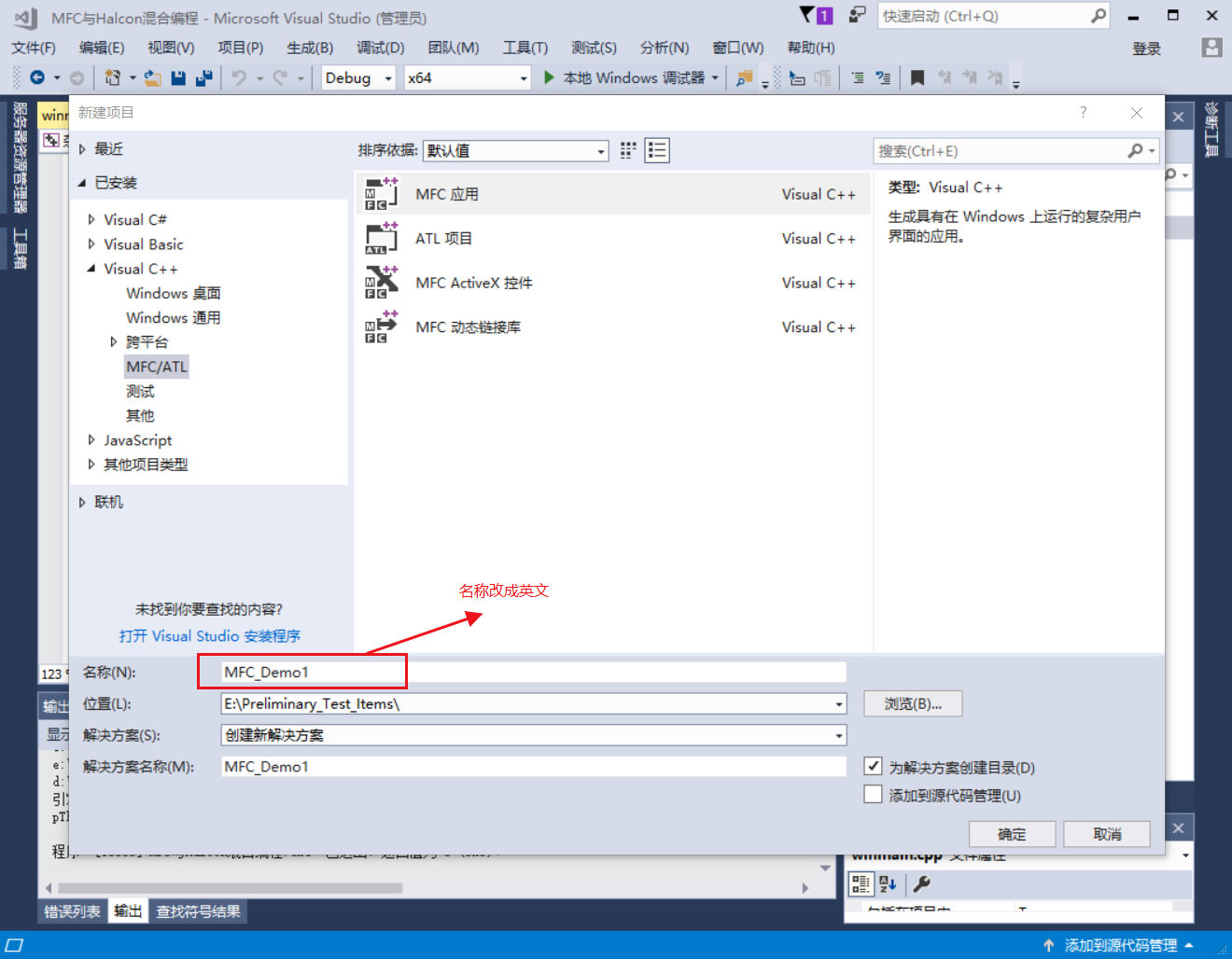The height and width of the screenshot is (959, 1232).
Task: Switch to the 错误列表 tab
Action: tap(72, 911)
